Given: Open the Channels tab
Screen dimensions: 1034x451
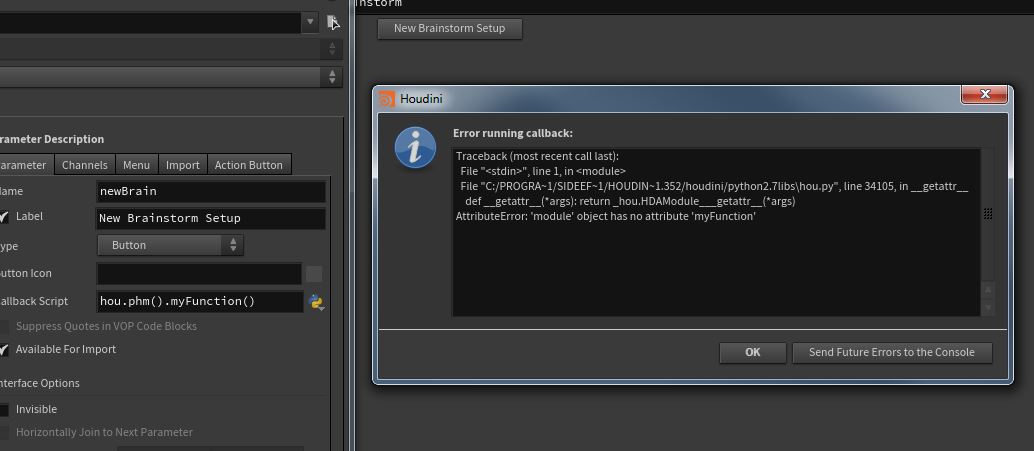Looking at the screenshot, I should (x=84, y=165).
